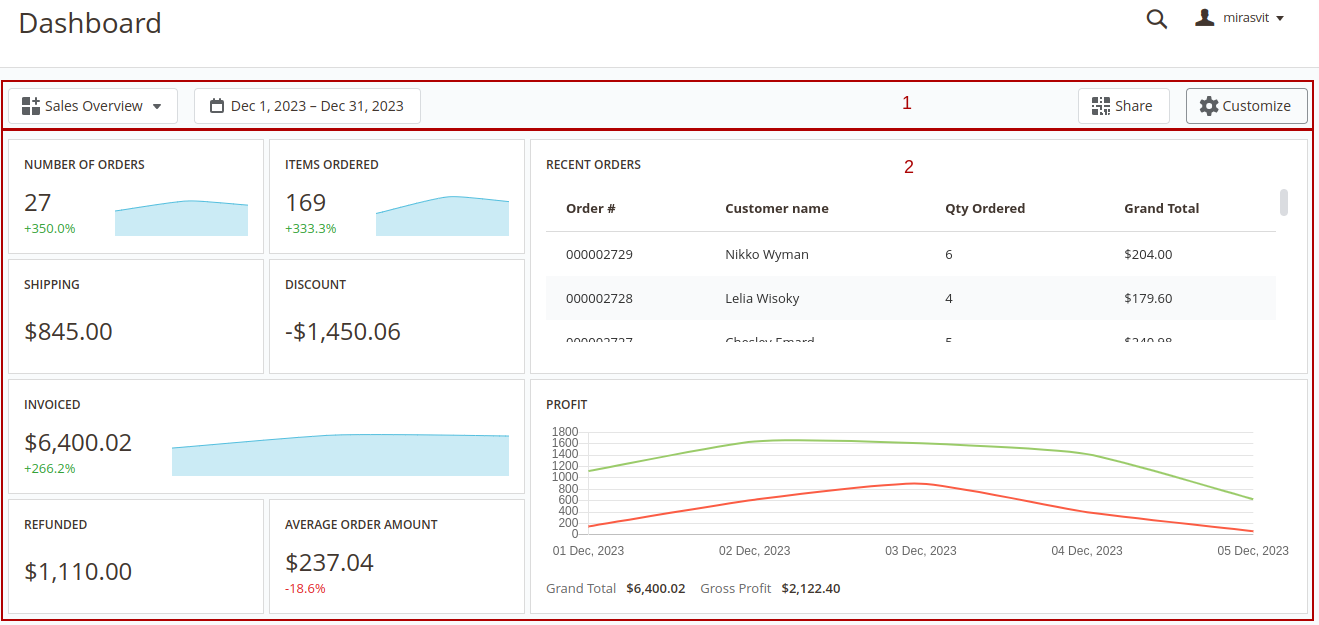Click the calendar icon in date range
The height and width of the screenshot is (625, 1319).
click(217, 106)
